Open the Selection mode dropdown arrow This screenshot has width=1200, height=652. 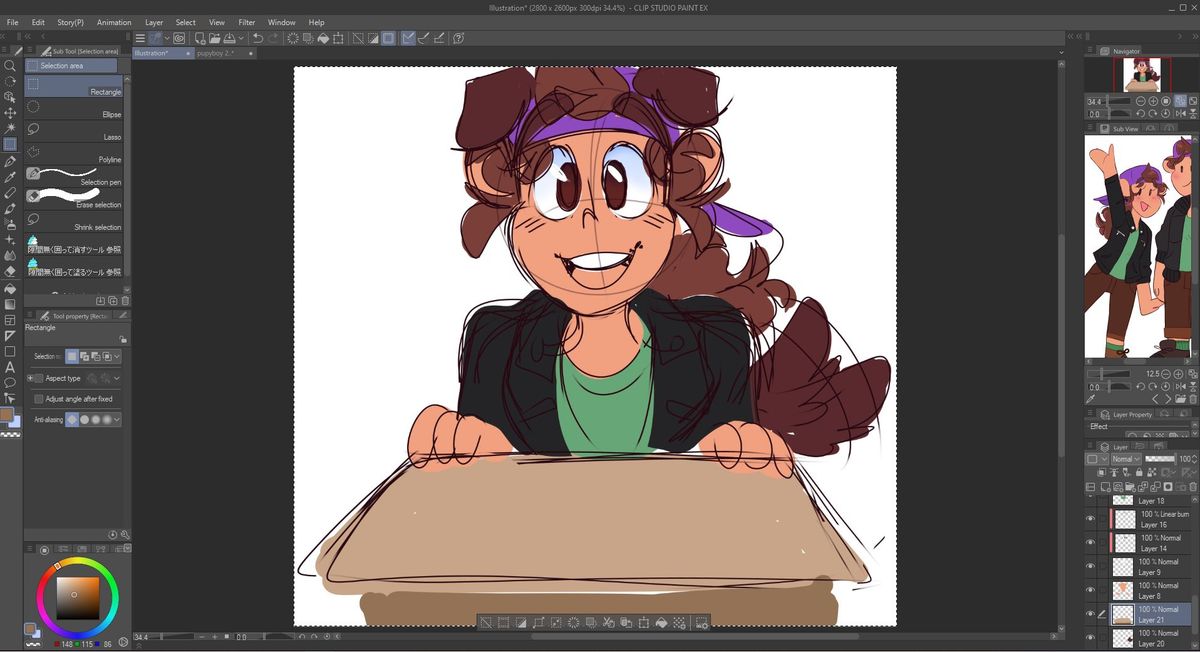point(118,356)
